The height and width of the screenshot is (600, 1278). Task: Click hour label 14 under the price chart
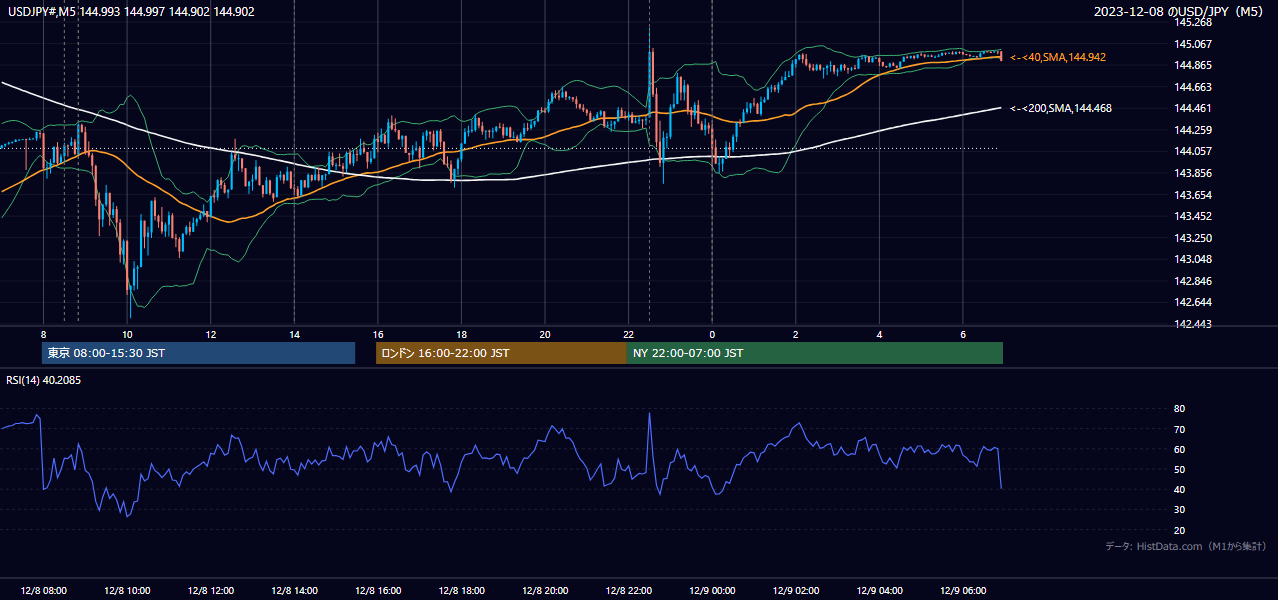tap(294, 334)
